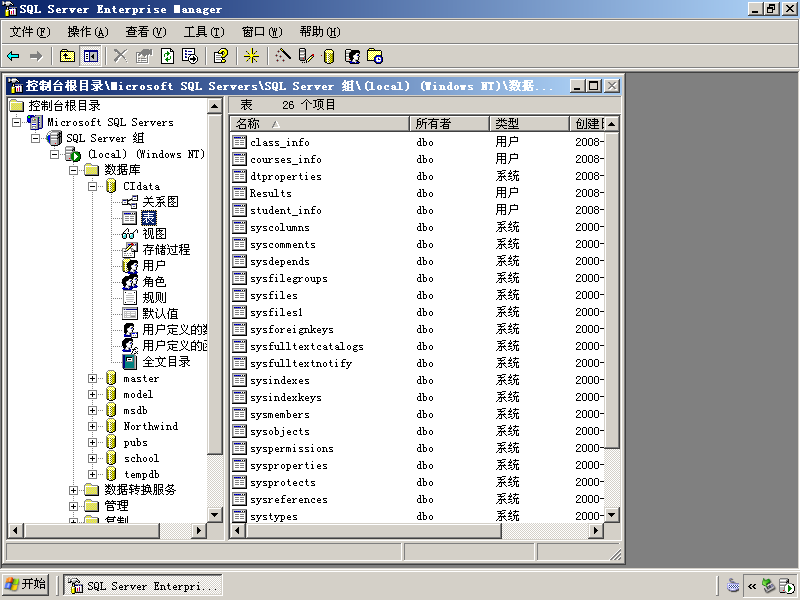Expand the Northwind database node
The image size is (800, 600).
coord(92,427)
